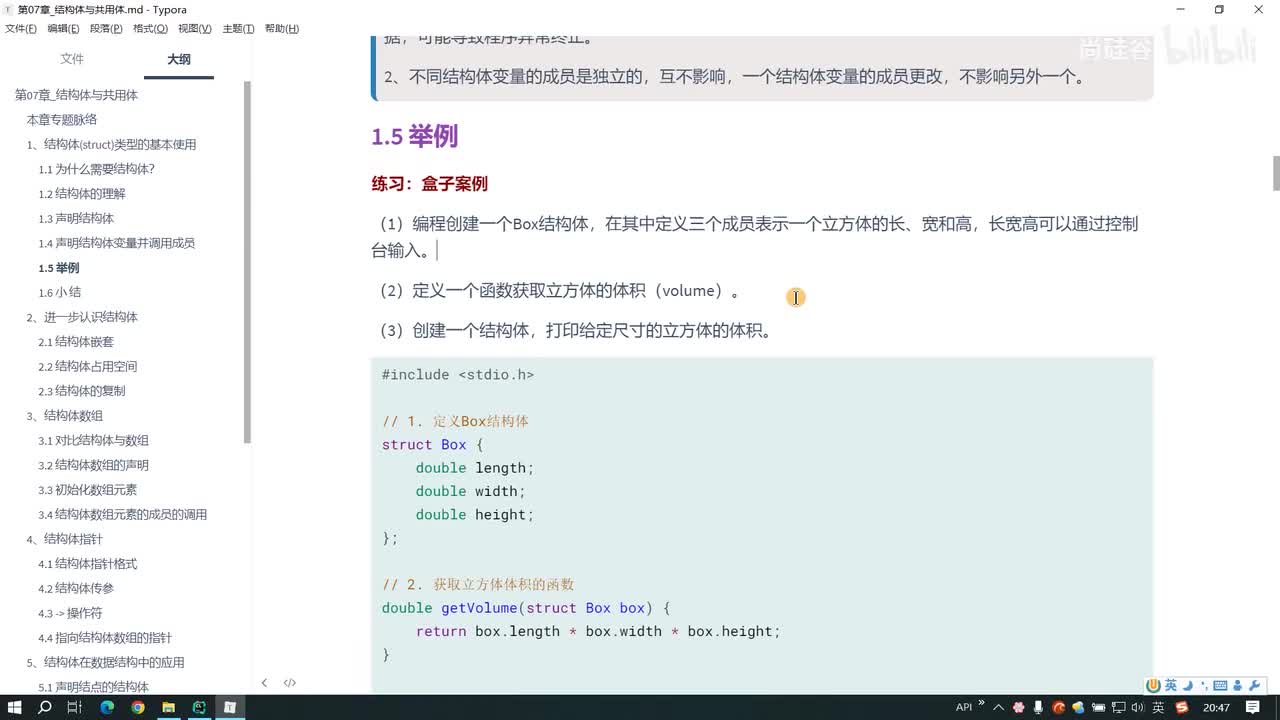
Task: Open Task View in the taskbar
Action: [x=75, y=707]
